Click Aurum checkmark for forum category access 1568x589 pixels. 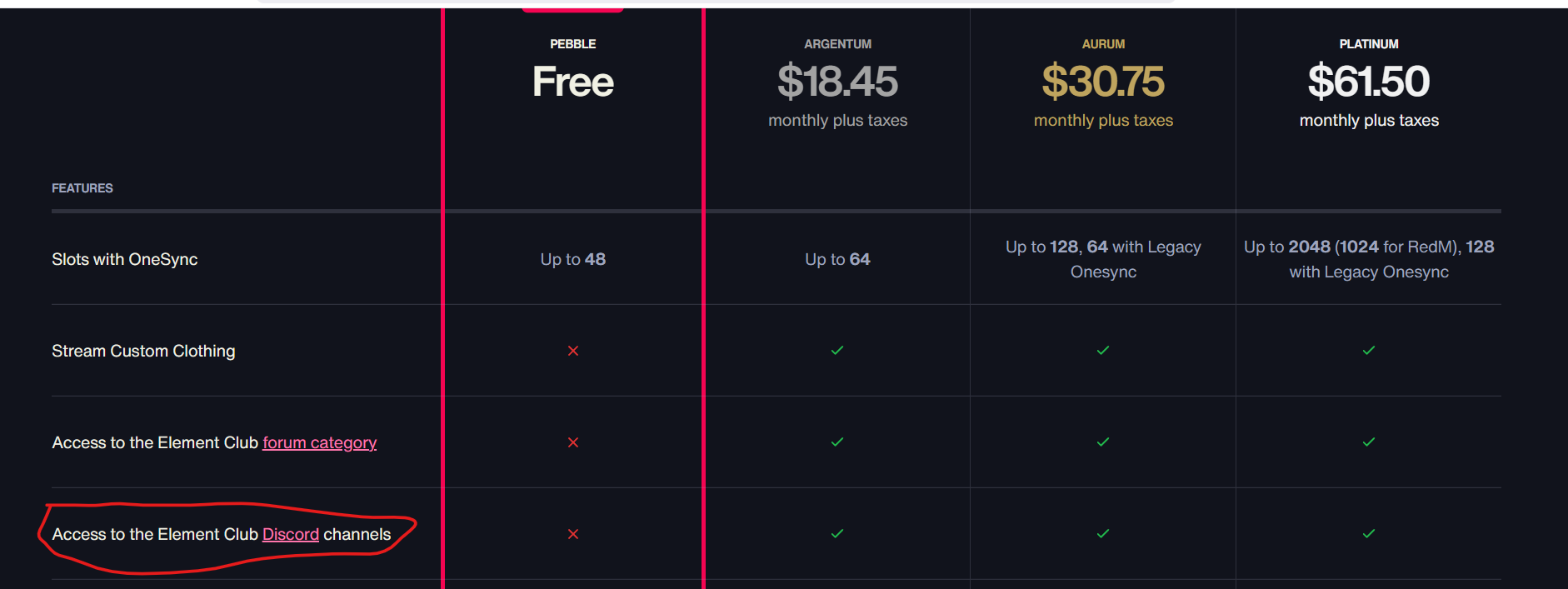(1103, 442)
